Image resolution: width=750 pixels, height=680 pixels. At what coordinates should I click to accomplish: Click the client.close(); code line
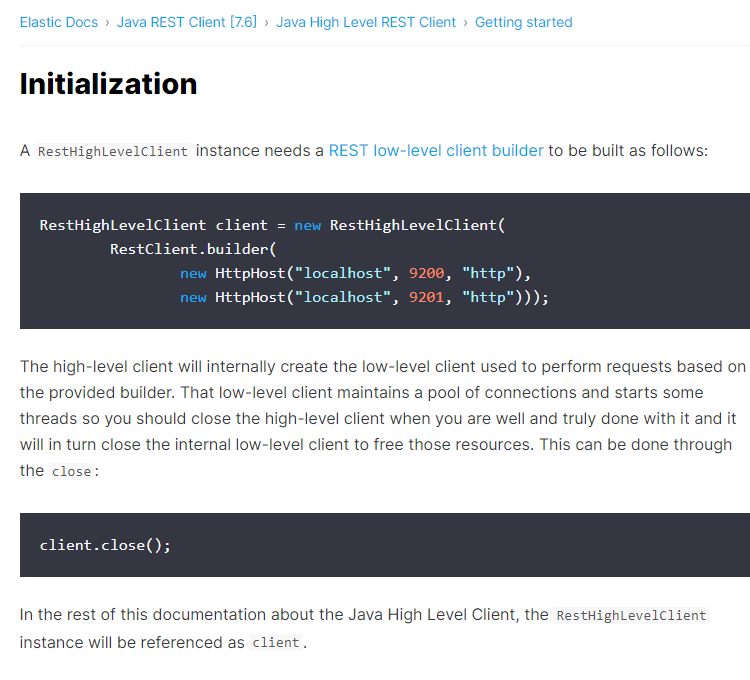(x=105, y=545)
